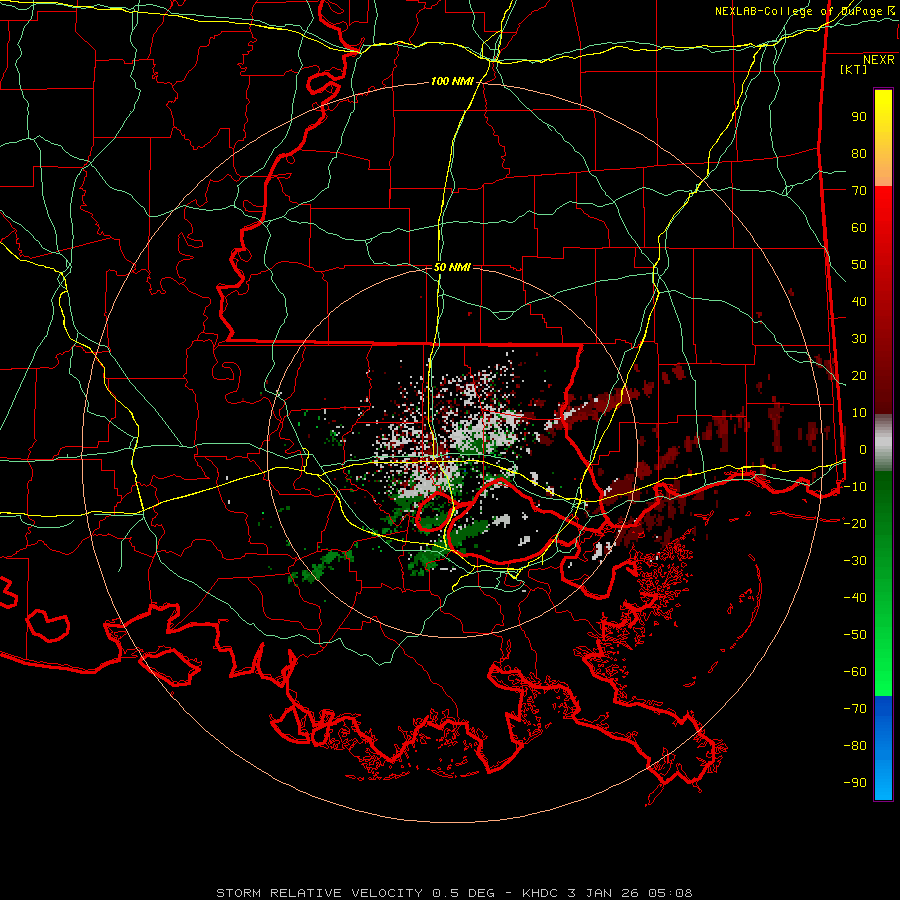
Task: Select the 50 NMI range ring label
Action: [452, 267]
